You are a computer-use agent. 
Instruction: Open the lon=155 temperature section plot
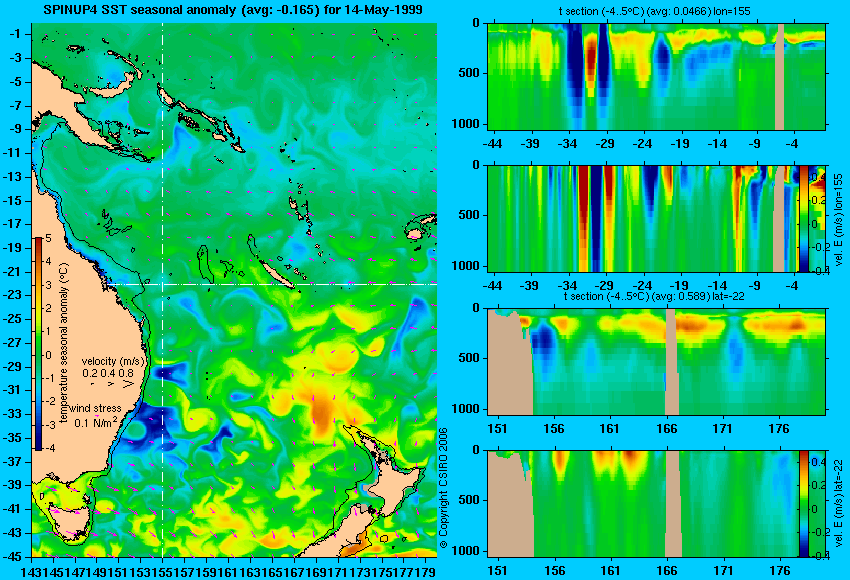[x=656, y=76]
